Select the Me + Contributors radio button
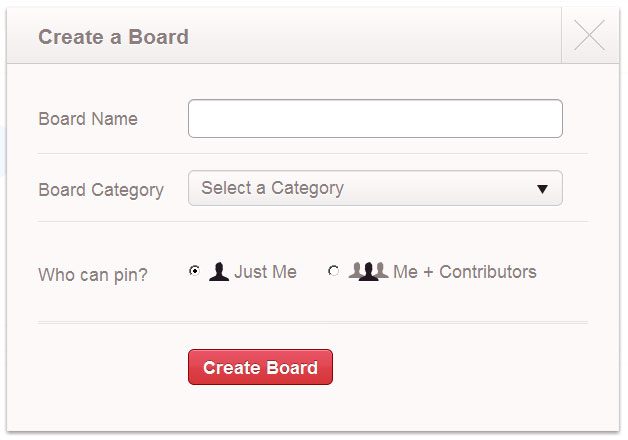This screenshot has height=440, width=628. (334, 271)
